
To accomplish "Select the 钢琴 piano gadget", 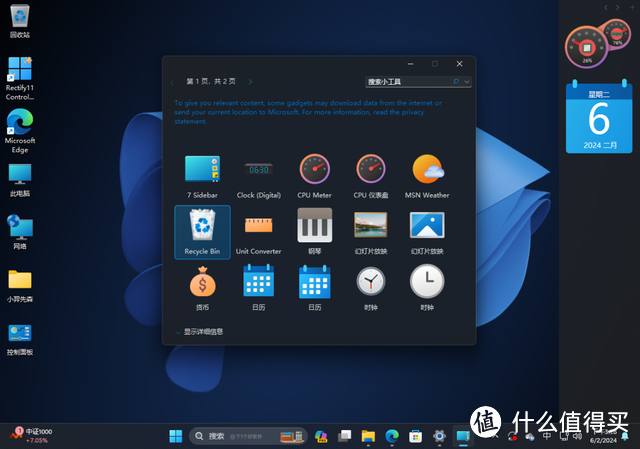I will [x=314, y=232].
